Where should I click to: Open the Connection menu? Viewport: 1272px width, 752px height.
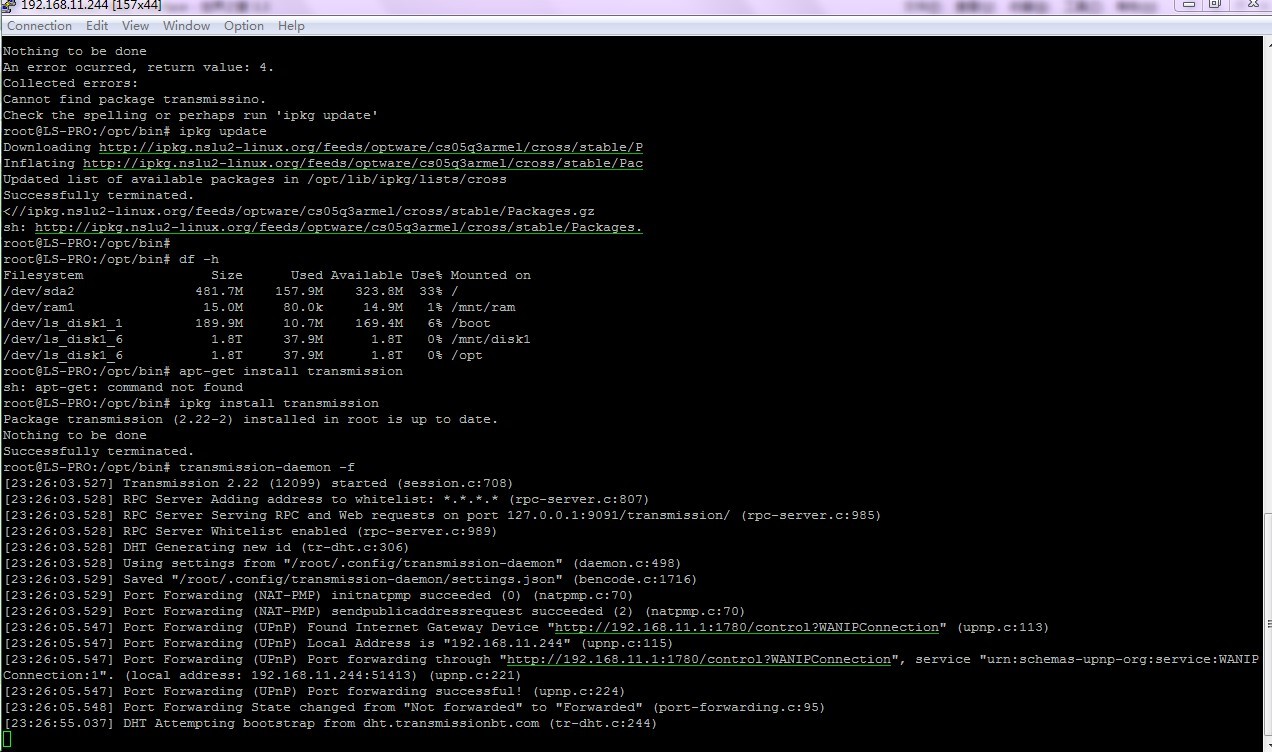(x=39, y=26)
